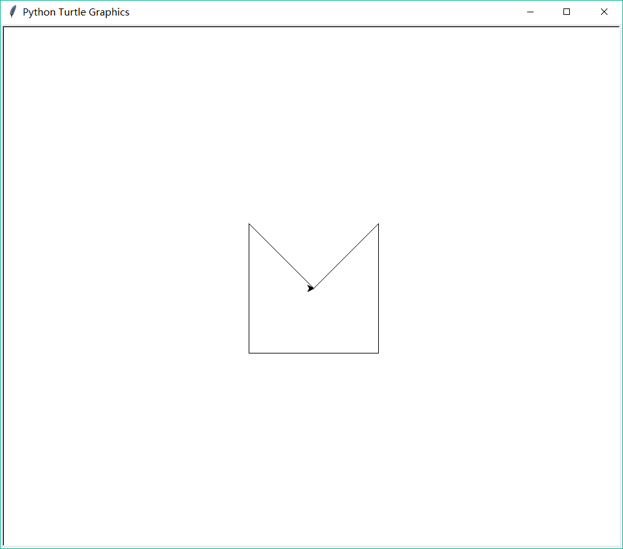Click empty title bar space left of minimize
The image size is (623, 549).
[x=350, y=12]
